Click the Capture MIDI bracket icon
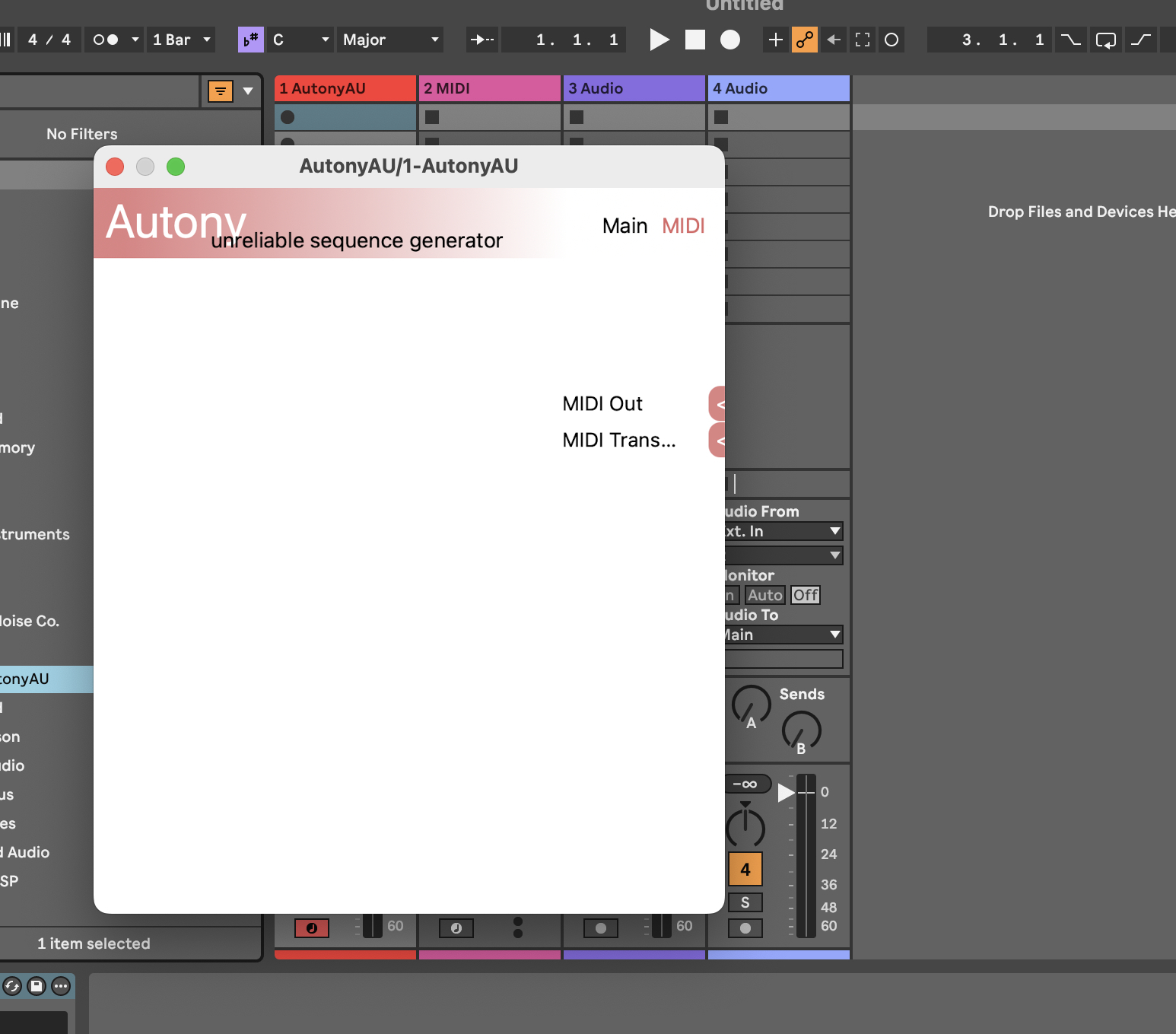Image resolution: width=1176 pixels, height=1034 pixels. [863, 40]
